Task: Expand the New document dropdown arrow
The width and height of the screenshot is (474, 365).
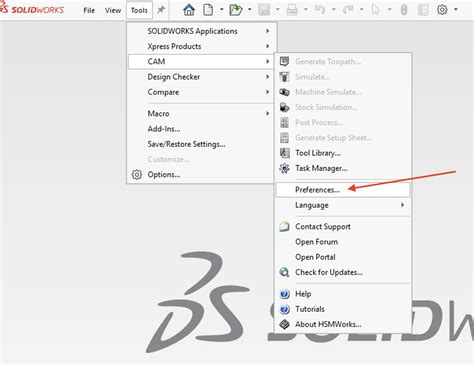Action: pos(222,10)
